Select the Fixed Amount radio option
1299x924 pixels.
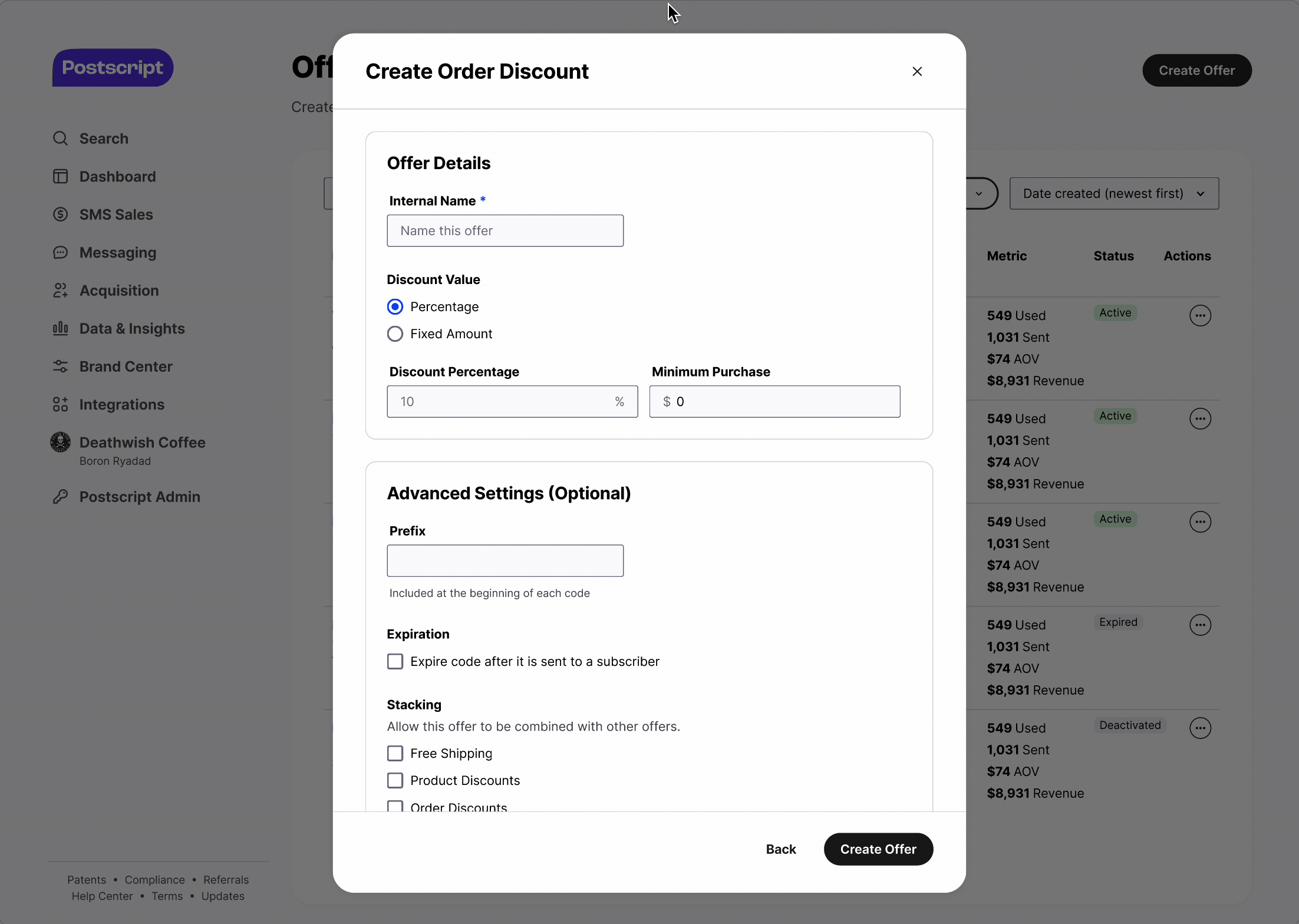pos(395,334)
